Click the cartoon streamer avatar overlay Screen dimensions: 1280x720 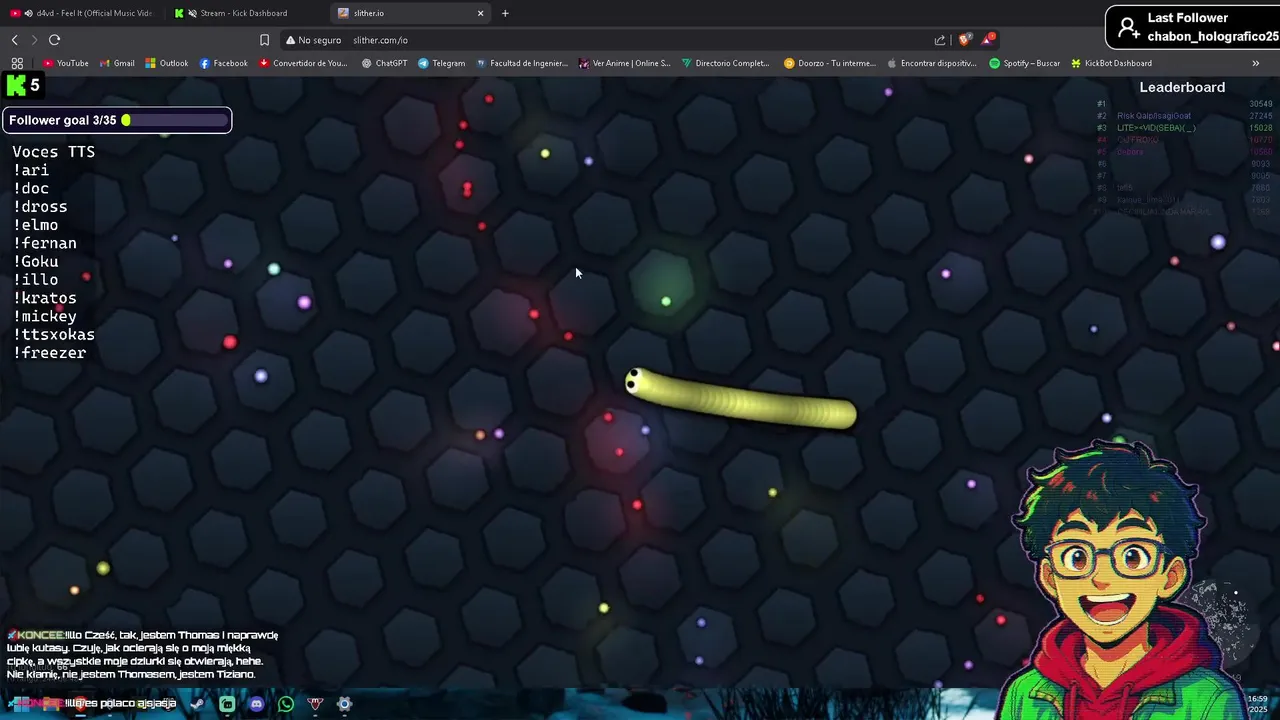pos(1110,578)
